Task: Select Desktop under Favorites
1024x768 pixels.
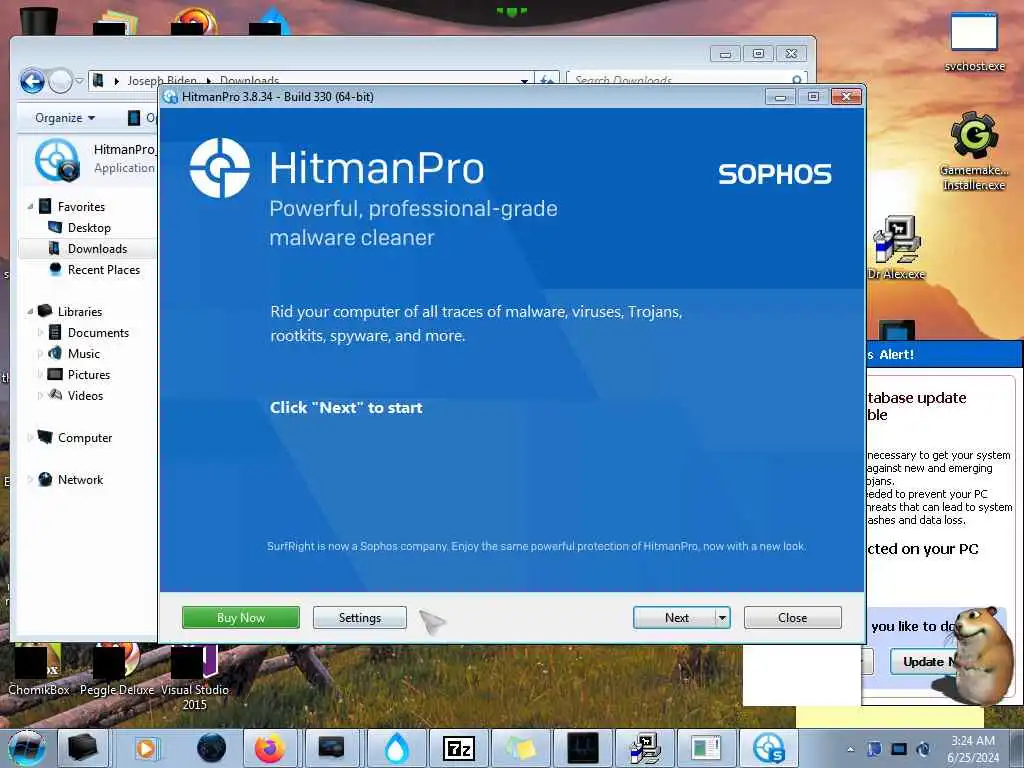Action: (89, 228)
